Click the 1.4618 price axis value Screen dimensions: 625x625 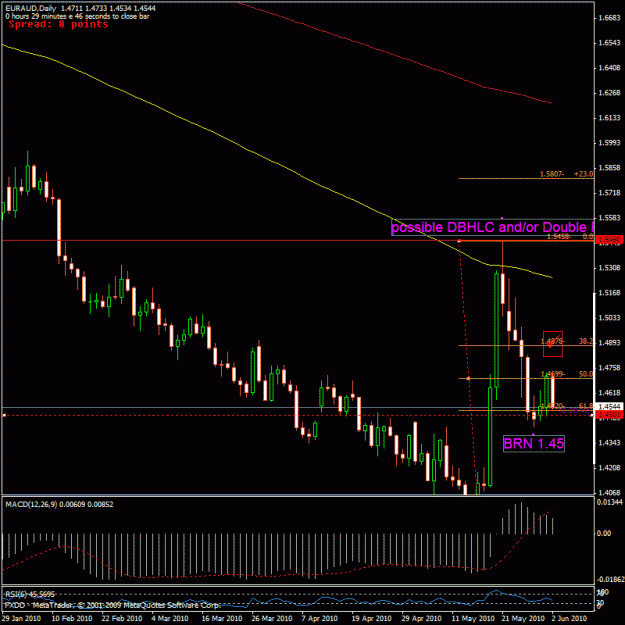tap(610, 393)
